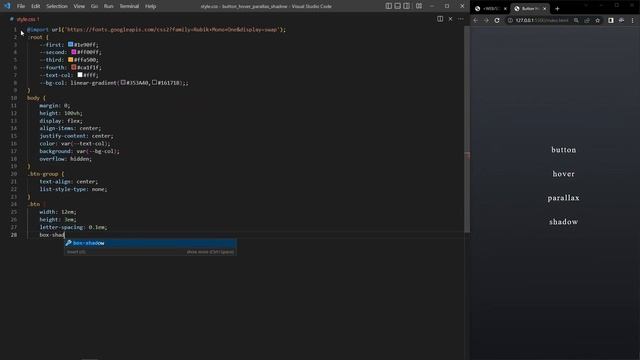640x360 pixels.
Task: Click the 'button' item in browser page
Action: pyautogui.click(x=564, y=150)
